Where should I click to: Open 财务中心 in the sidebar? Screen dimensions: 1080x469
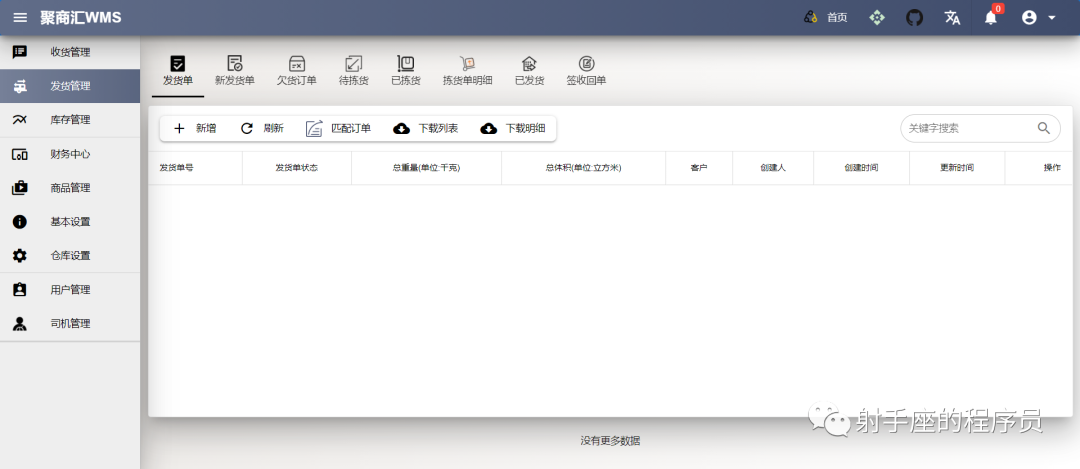(70, 154)
